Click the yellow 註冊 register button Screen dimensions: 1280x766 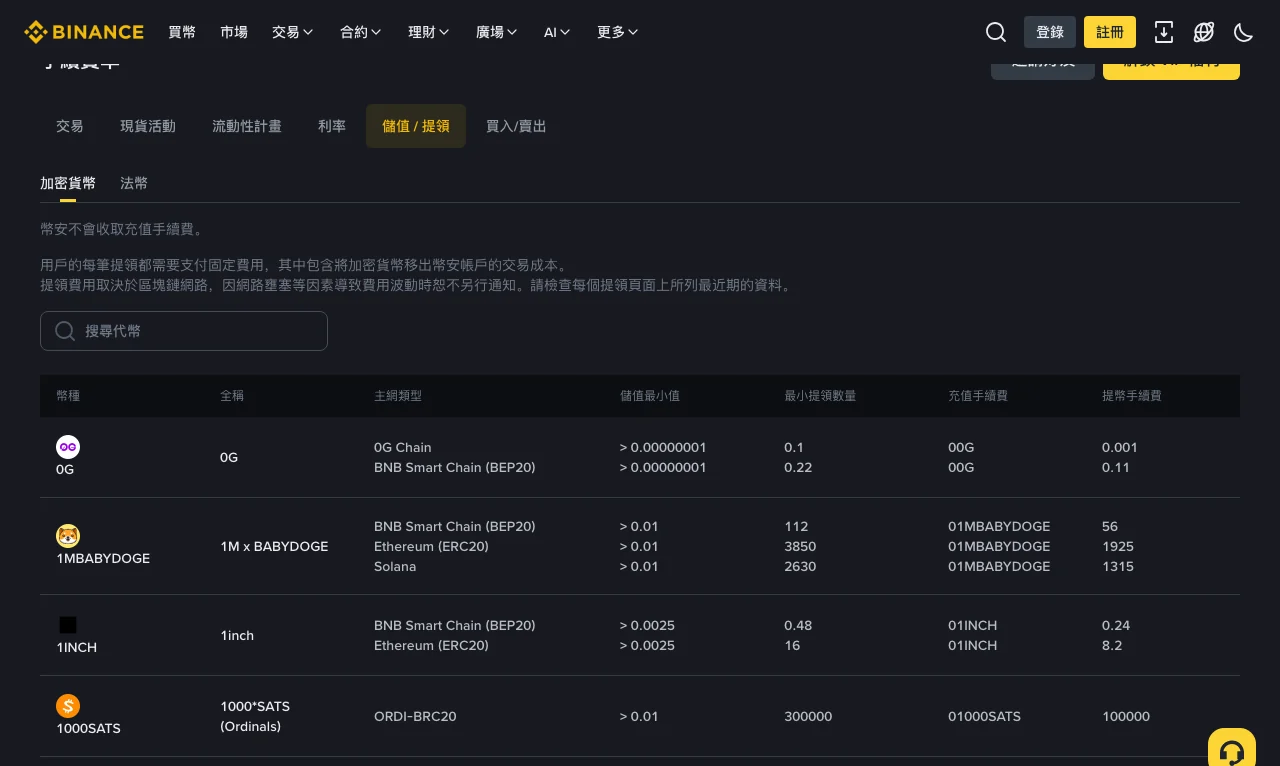(1110, 32)
